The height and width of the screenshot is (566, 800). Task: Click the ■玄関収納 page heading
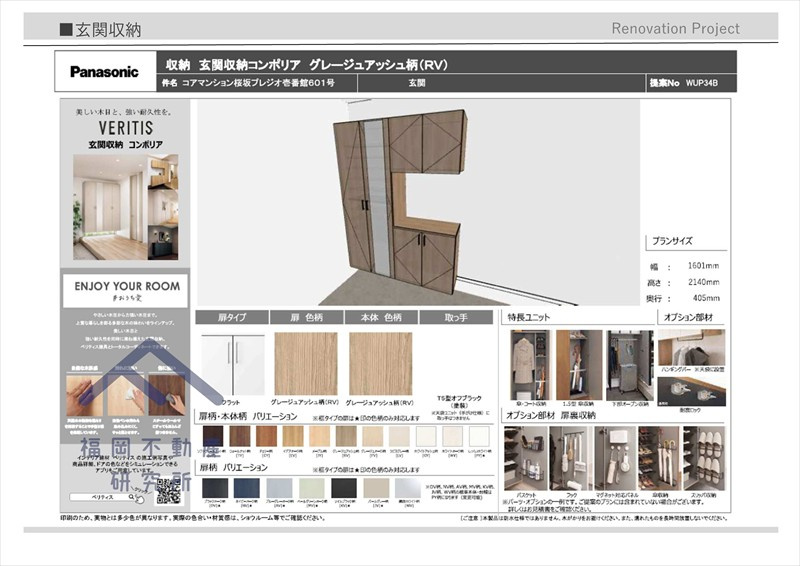point(100,30)
